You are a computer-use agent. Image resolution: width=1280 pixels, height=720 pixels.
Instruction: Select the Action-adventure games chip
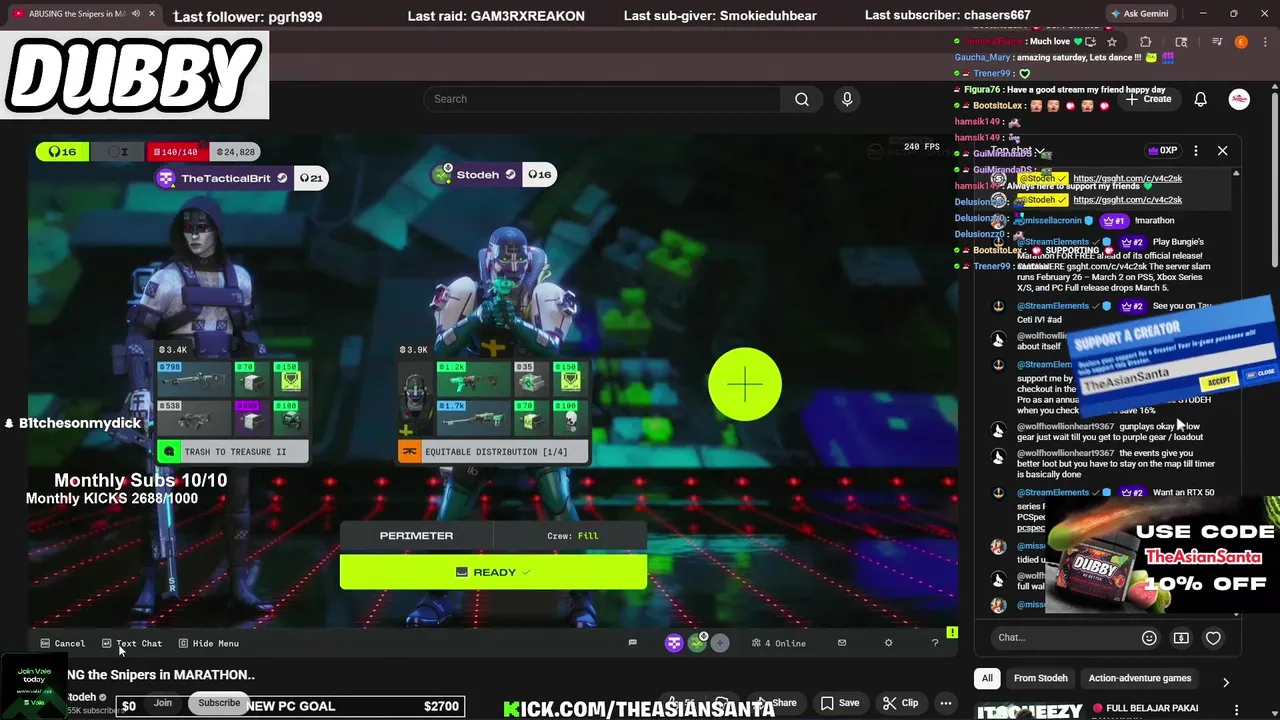(x=1139, y=678)
